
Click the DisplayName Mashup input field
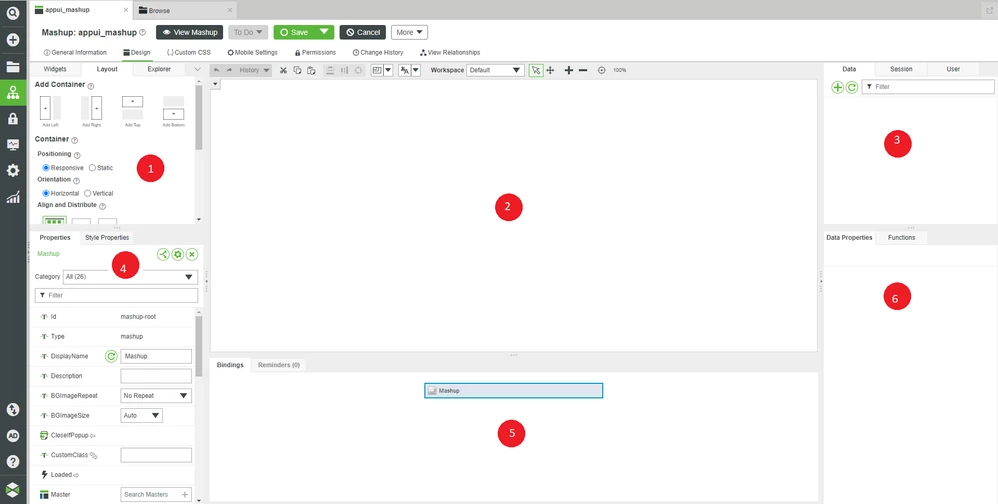(x=156, y=356)
